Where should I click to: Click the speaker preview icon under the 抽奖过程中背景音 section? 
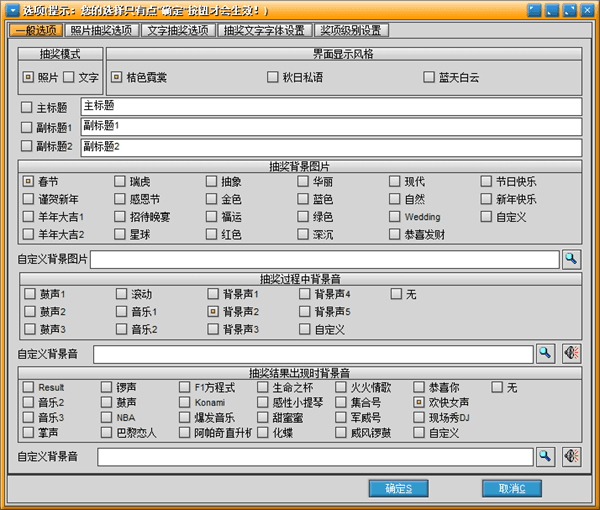[571, 353]
